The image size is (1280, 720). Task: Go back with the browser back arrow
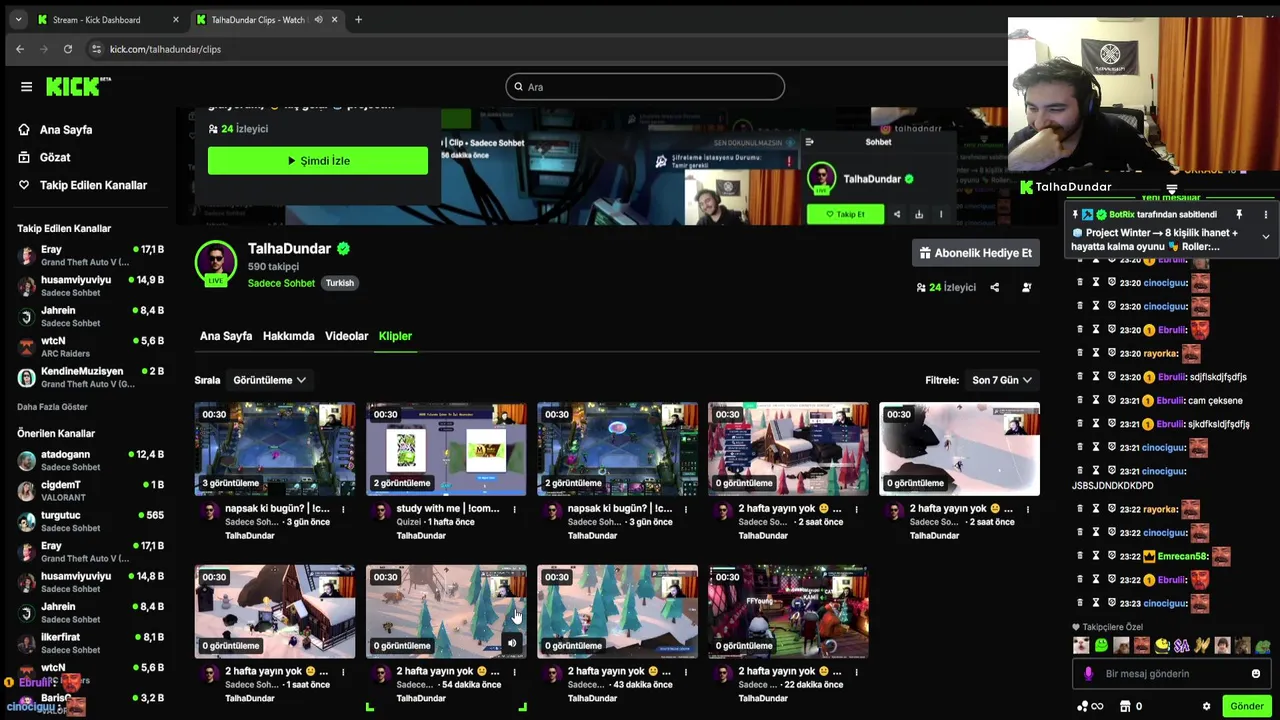click(20, 49)
